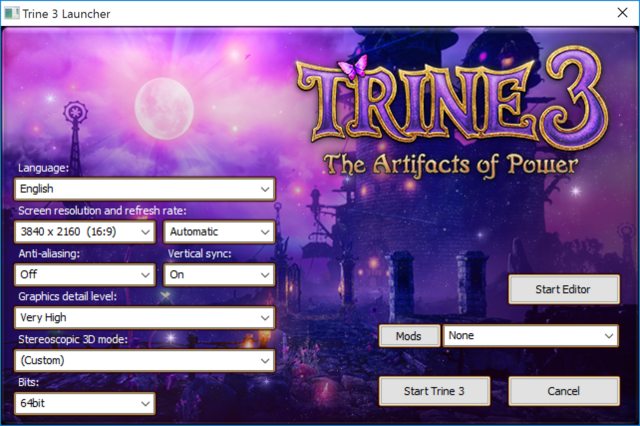The height and width of the screenshot is (426, 640).
Task: Click the Language: label
Action: pyautogui.click(x=44, y=168)
